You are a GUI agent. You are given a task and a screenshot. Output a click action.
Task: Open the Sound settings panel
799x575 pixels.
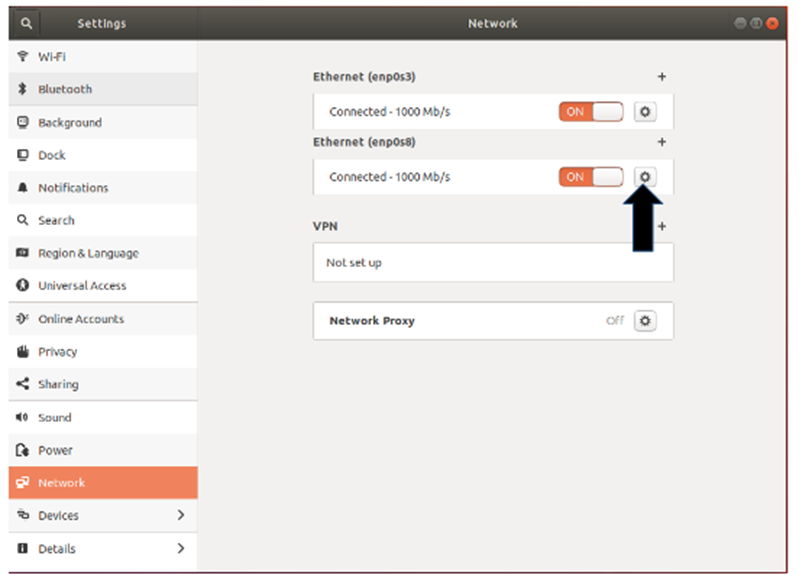pos(54,417)
